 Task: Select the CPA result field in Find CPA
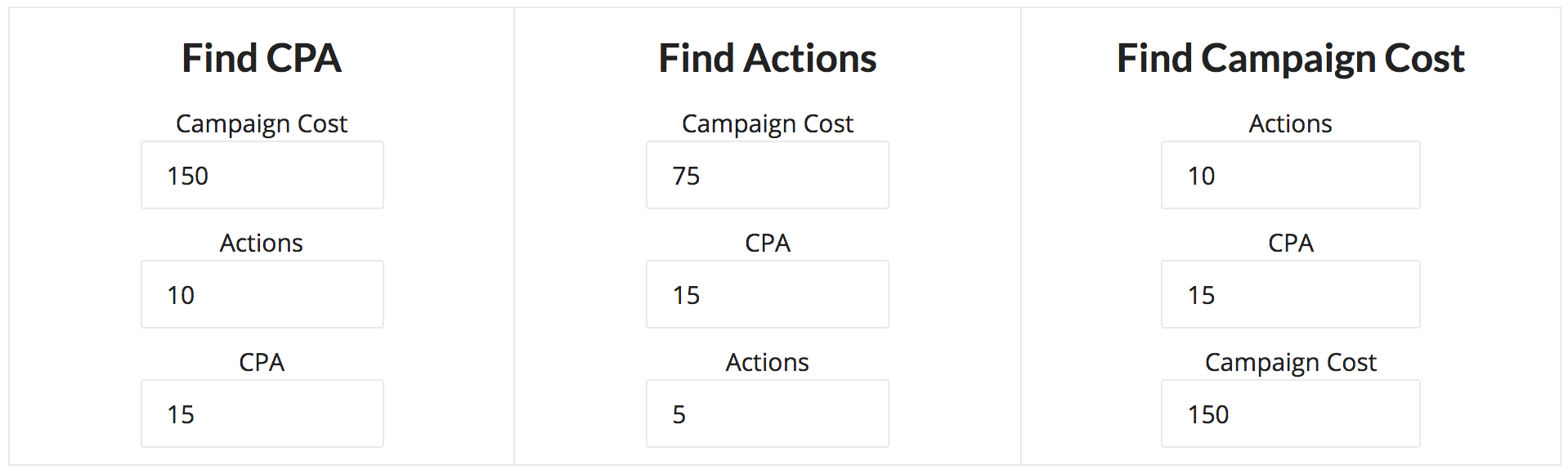tap(262, 414)
